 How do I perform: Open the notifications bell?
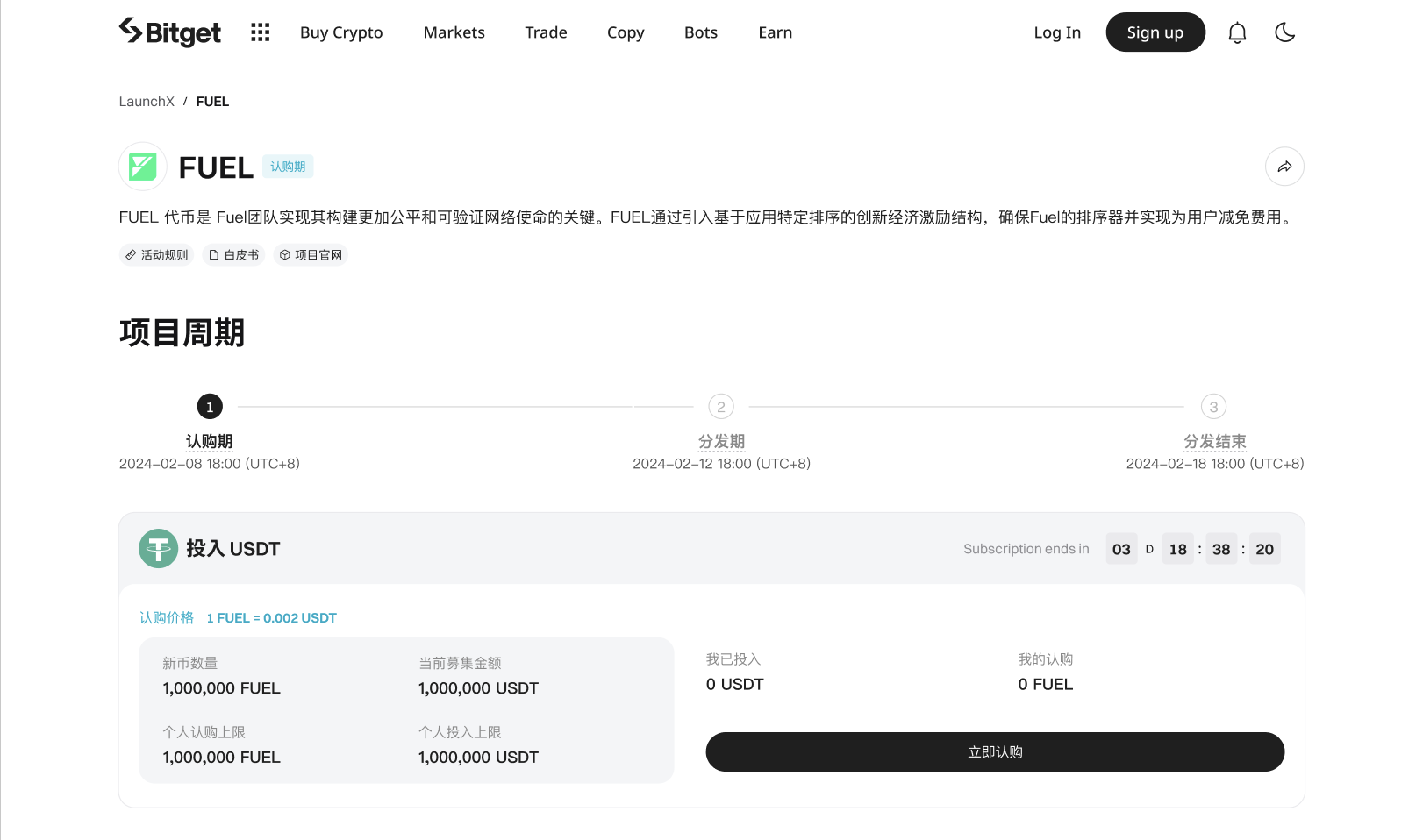point(1237,32)
